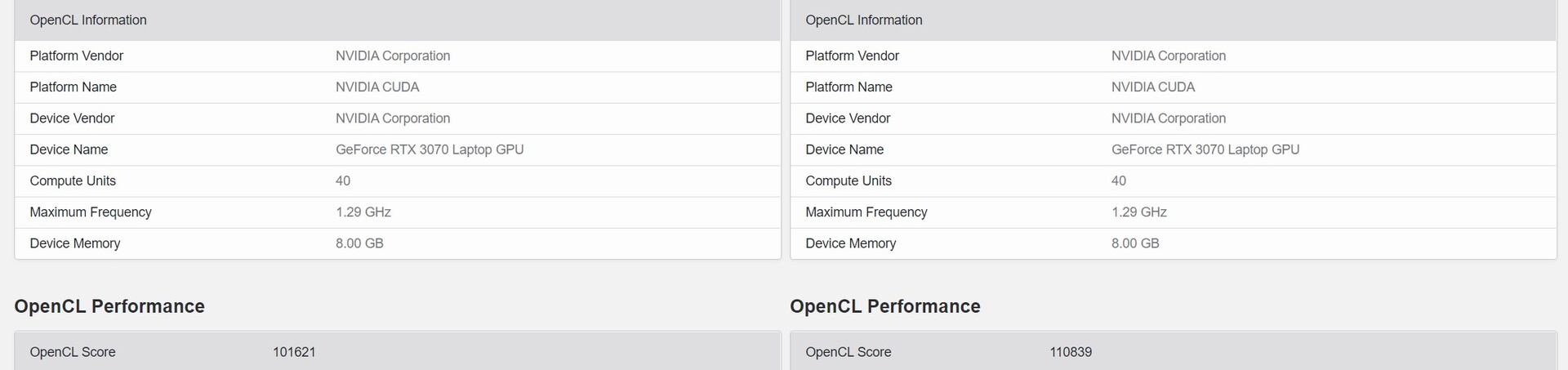Click GeForce RTX 3070 Laptop GPU in right table
Image resolution: width=1568 pixels, height=370 pixels.
click(x=1205, y=149)
